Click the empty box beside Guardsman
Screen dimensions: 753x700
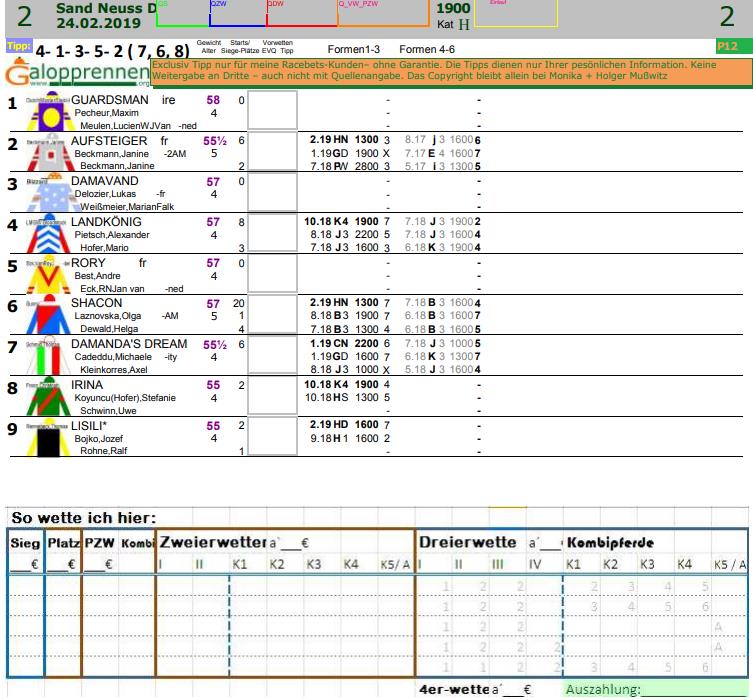pyautogui.click(x=272, y=112)
